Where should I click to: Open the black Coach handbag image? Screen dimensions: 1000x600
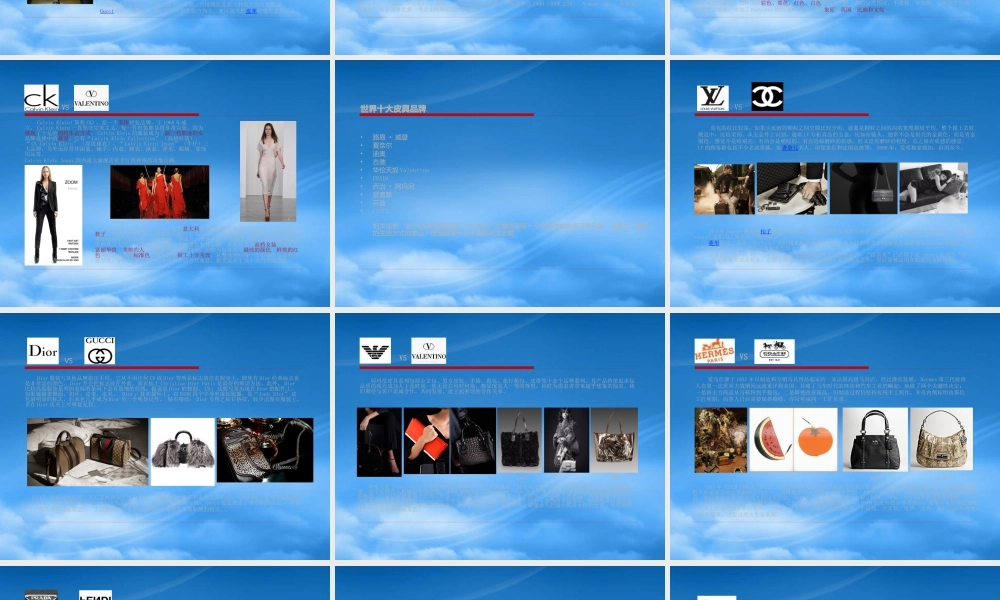tap(875, 440)
